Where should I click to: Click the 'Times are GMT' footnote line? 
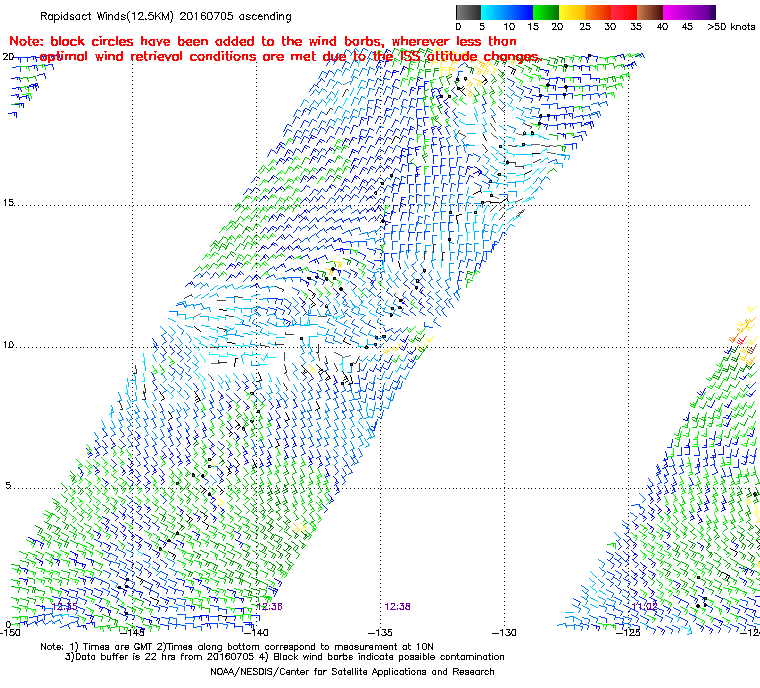pos(237,647)
